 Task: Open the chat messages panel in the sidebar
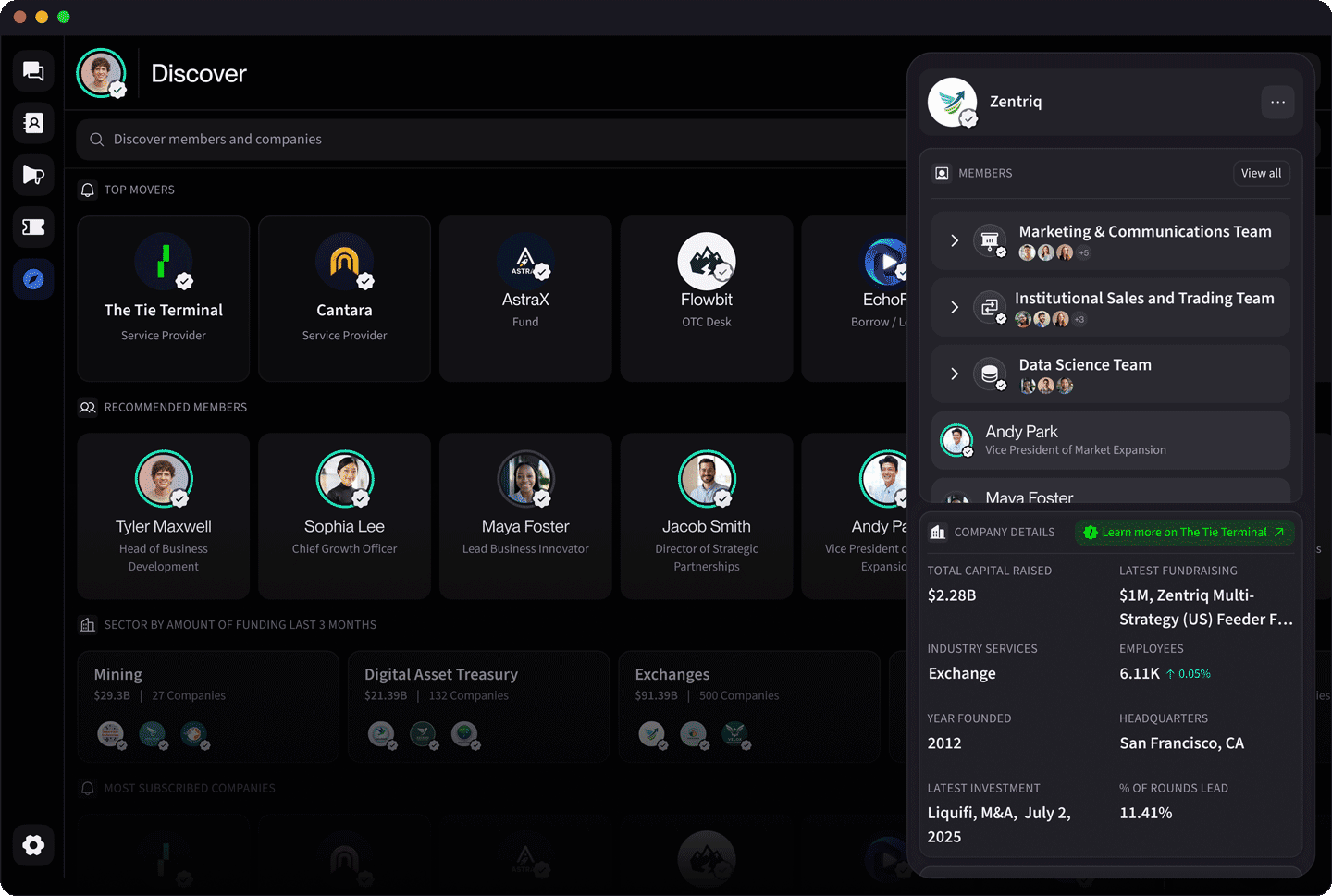point(32,71)
